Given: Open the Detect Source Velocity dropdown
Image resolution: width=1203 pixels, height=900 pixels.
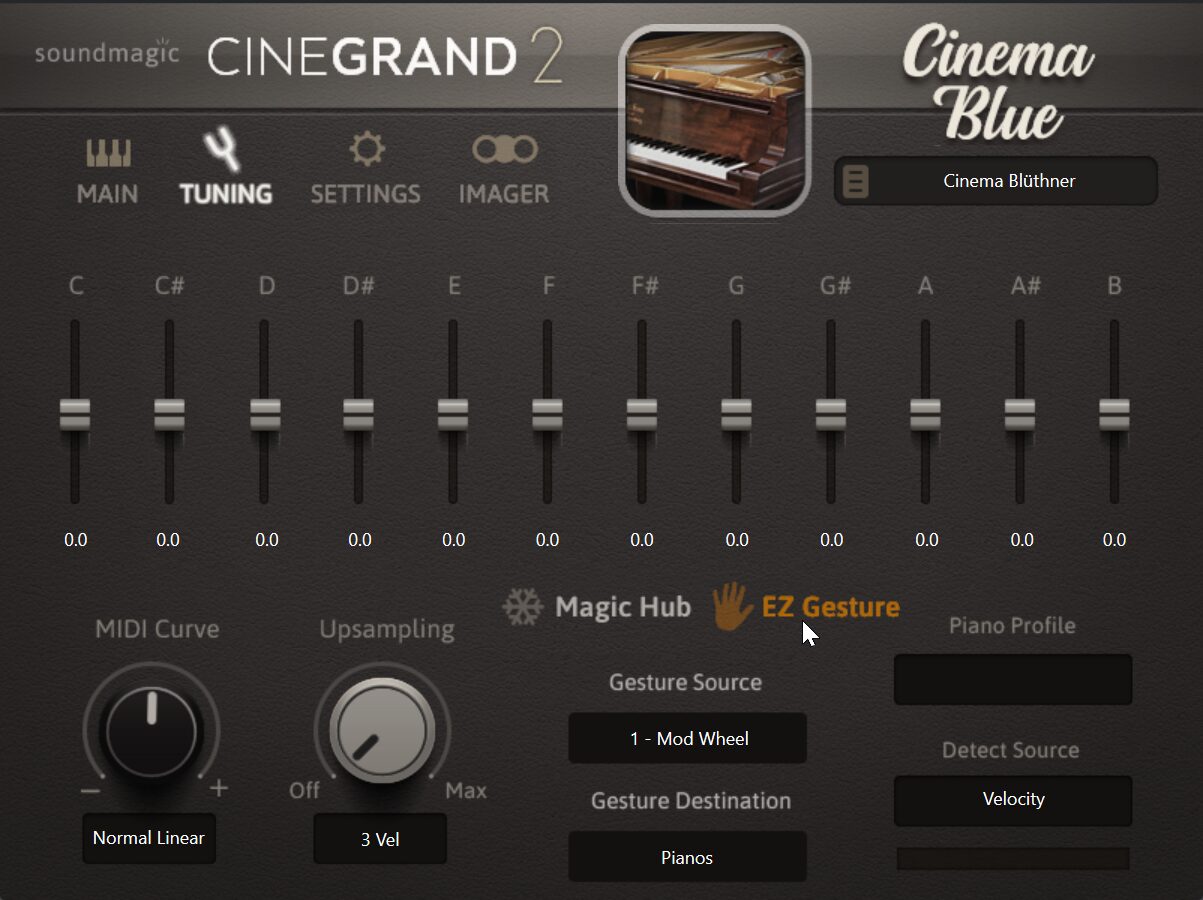Looking at the screenshot, I should (1013, 799).
